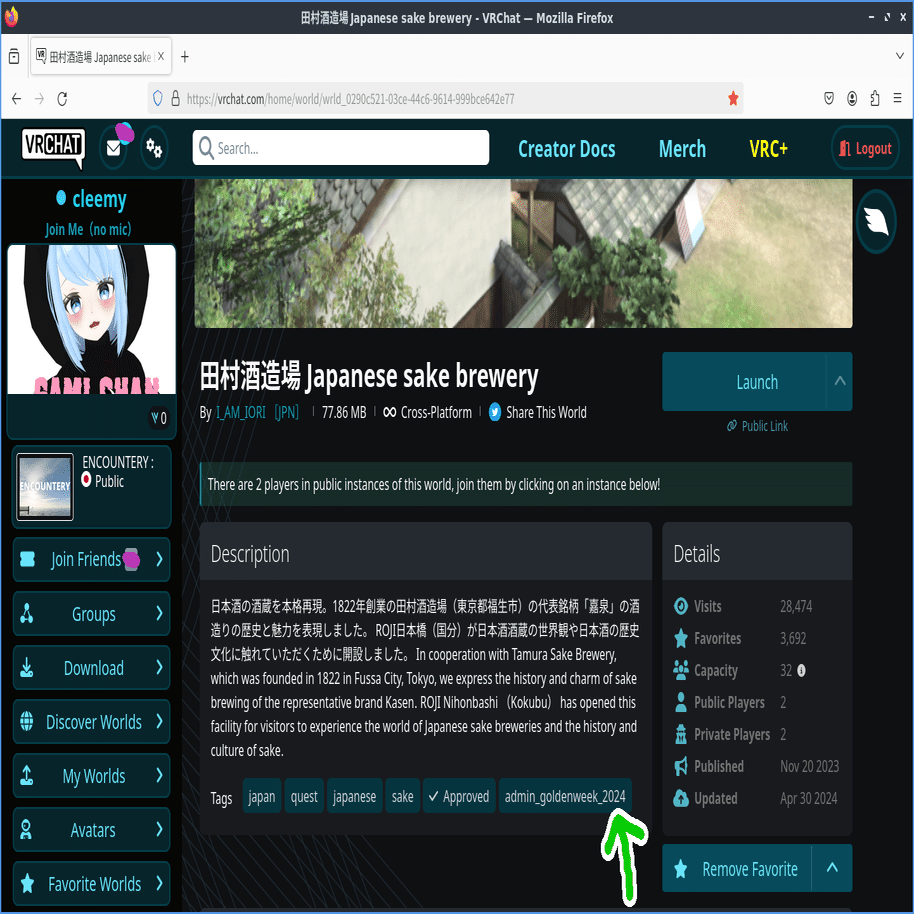Select the 田村酒造場 browser tab
Image resolution: width=914 pixels, height=914 pixels.
click(100, 57)
